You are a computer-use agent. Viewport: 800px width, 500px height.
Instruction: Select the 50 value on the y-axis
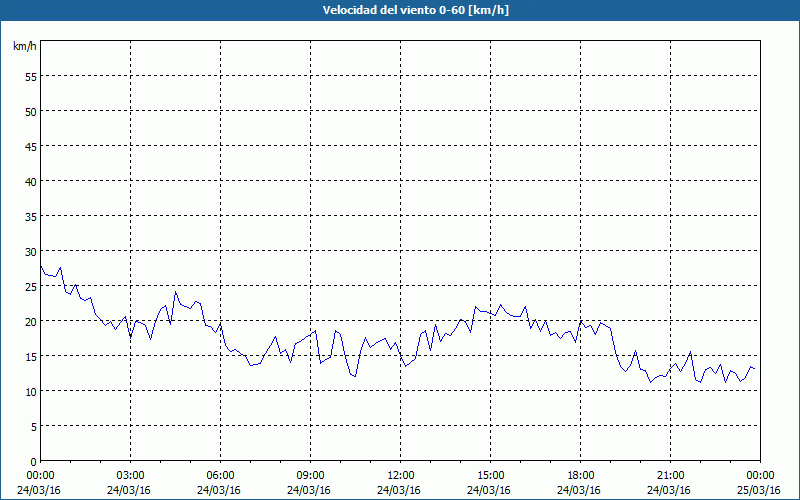[31, 111]
